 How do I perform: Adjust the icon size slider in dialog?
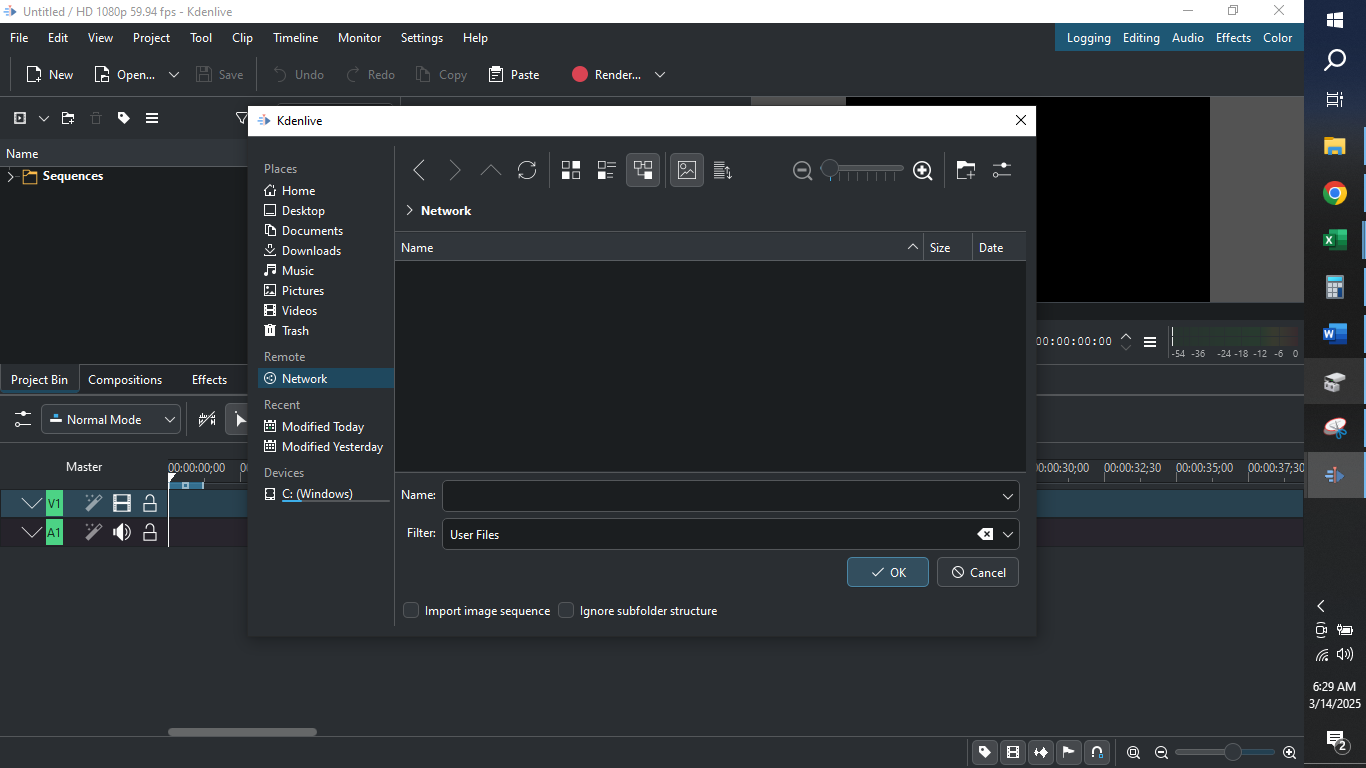coord(862,171)
